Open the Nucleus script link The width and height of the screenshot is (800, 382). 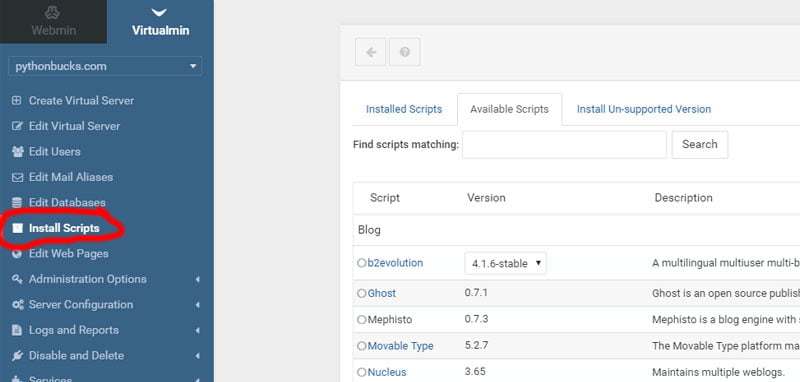click(x=387, y=372)
